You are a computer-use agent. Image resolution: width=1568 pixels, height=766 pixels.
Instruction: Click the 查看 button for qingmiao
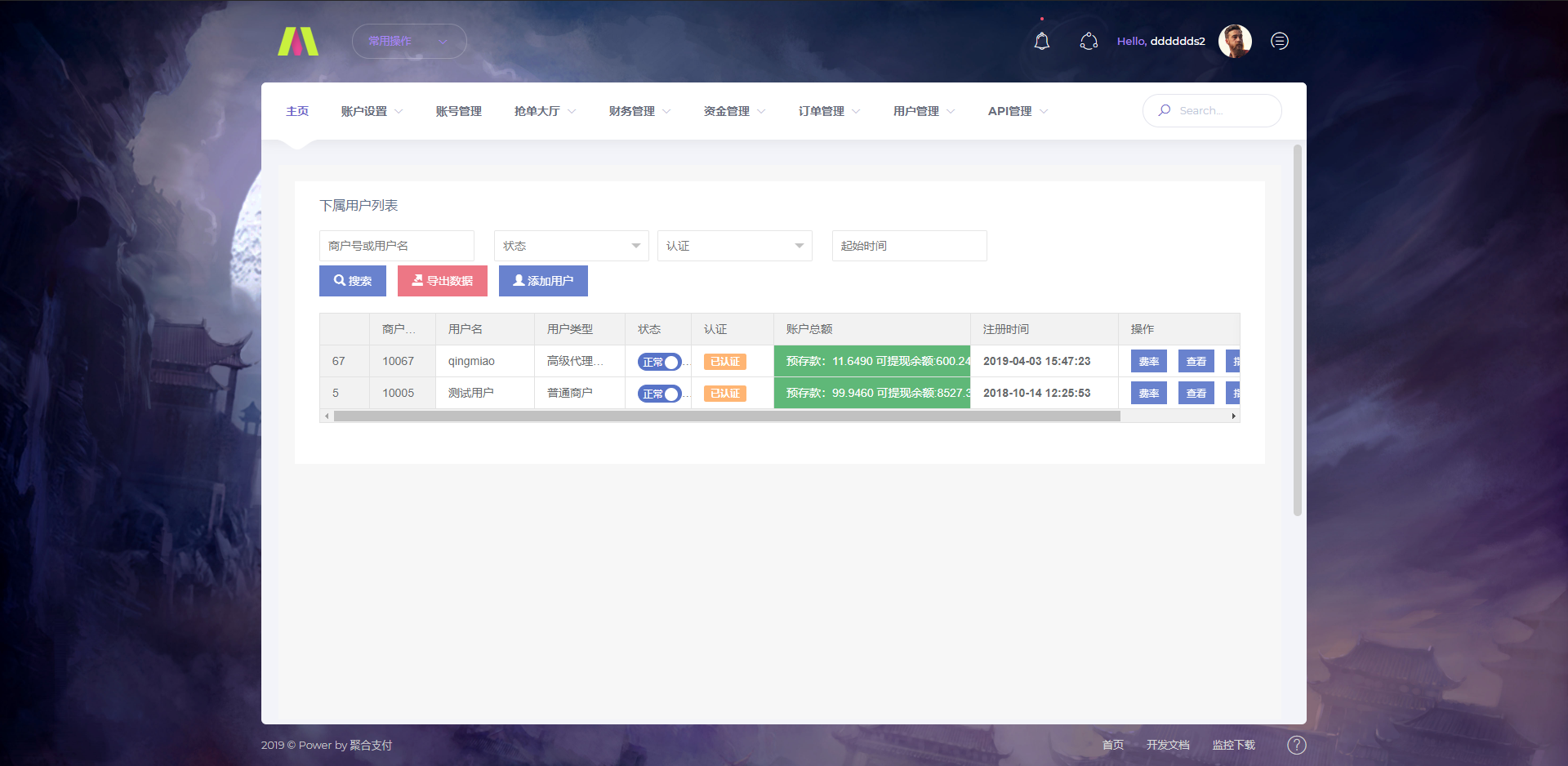coord(1196,361)
